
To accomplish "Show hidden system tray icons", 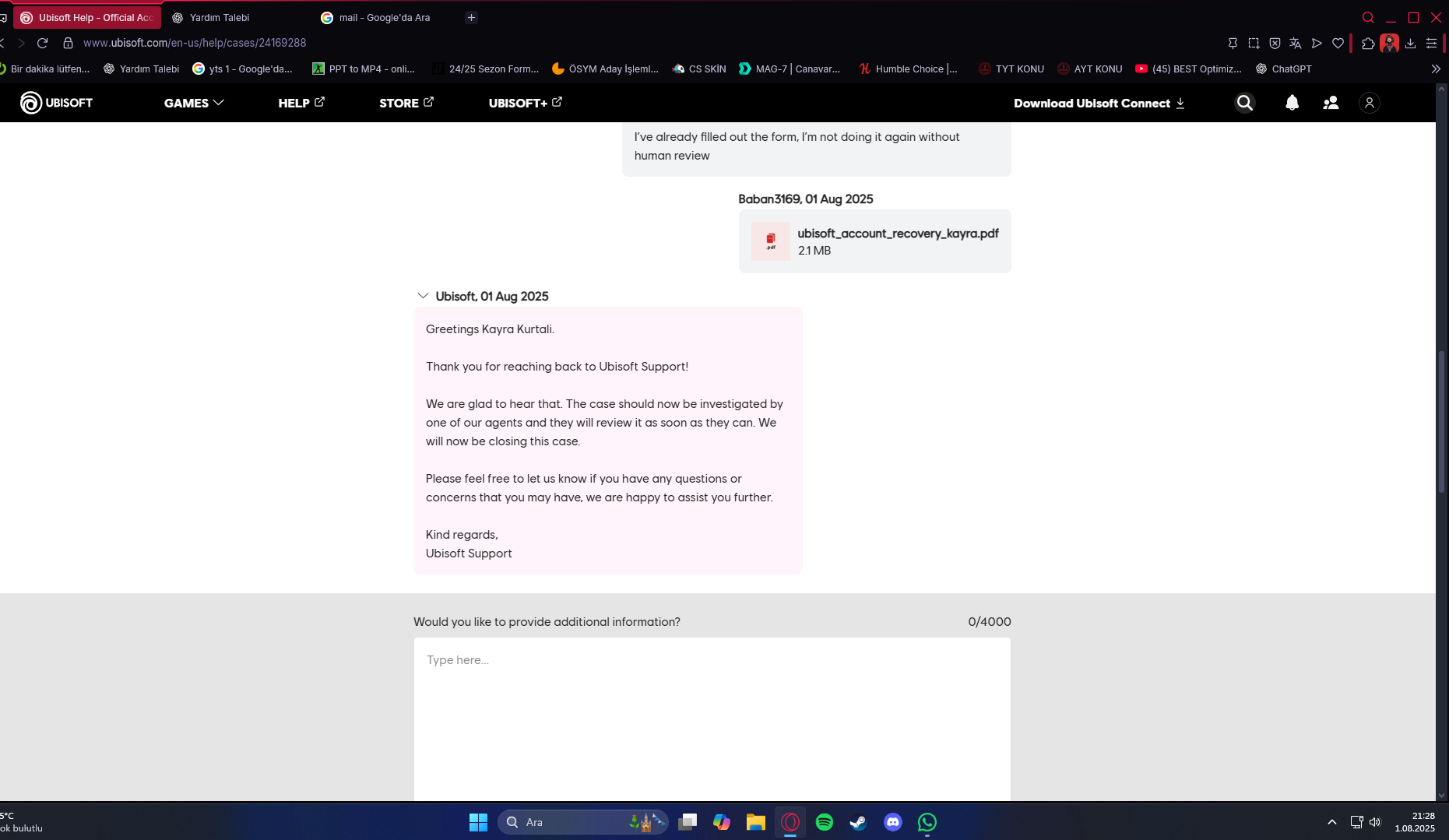I will click(1332, 822).
